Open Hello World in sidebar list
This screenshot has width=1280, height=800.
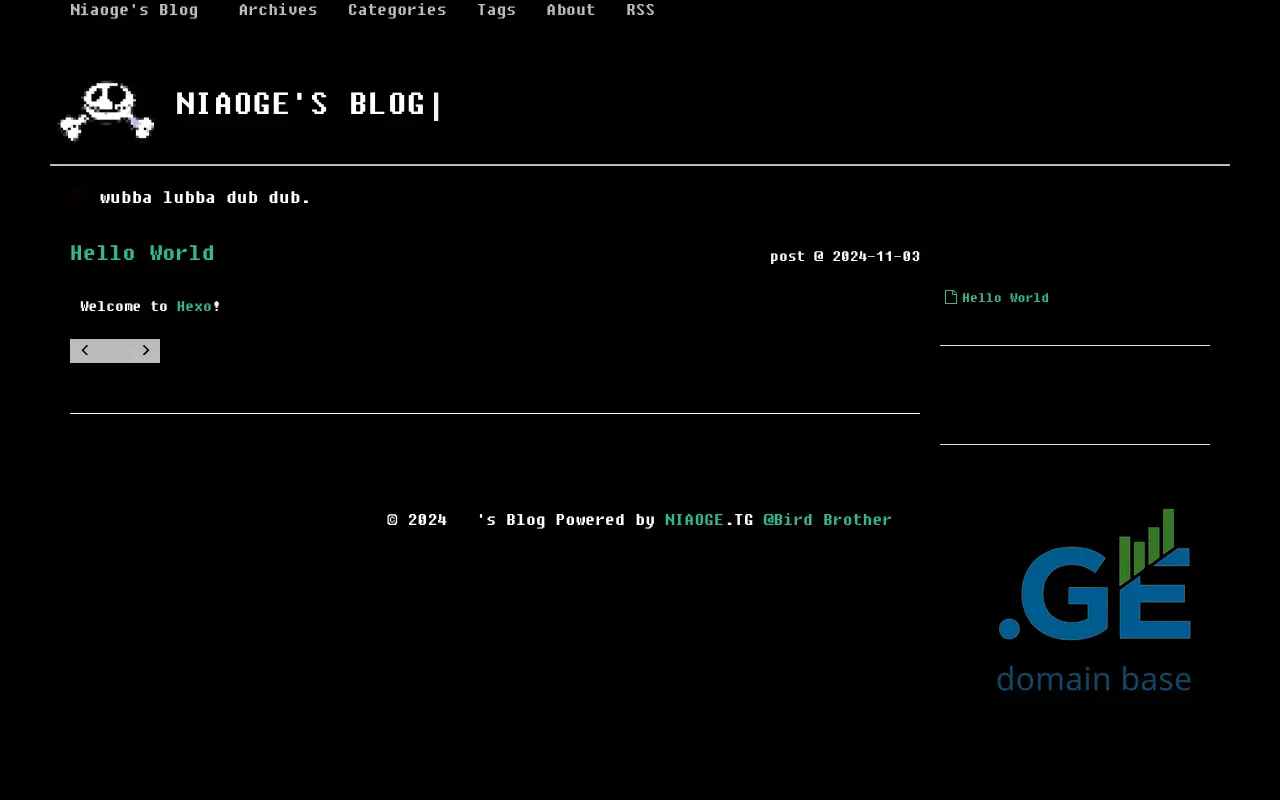pos(1005,298)
